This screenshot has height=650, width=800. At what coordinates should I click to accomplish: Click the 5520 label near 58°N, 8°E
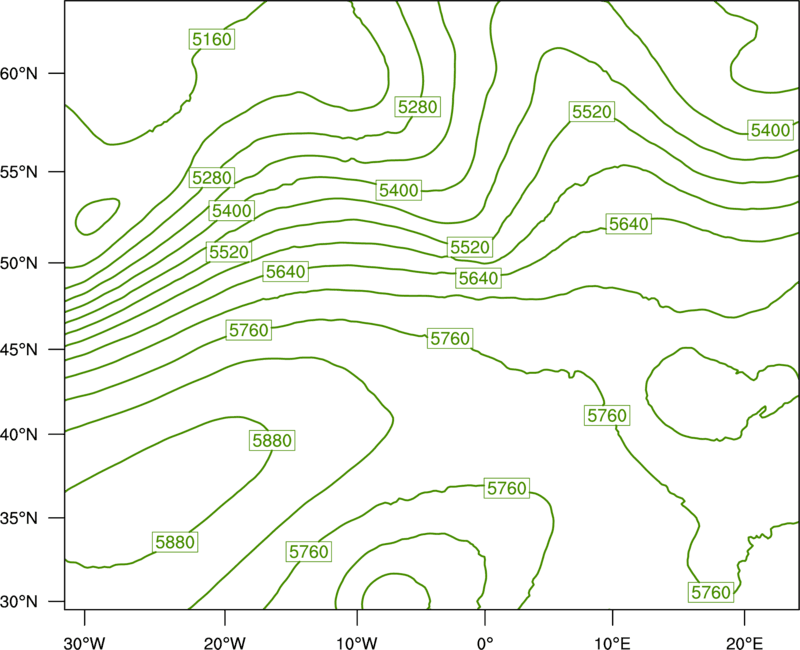pos(592,112)
